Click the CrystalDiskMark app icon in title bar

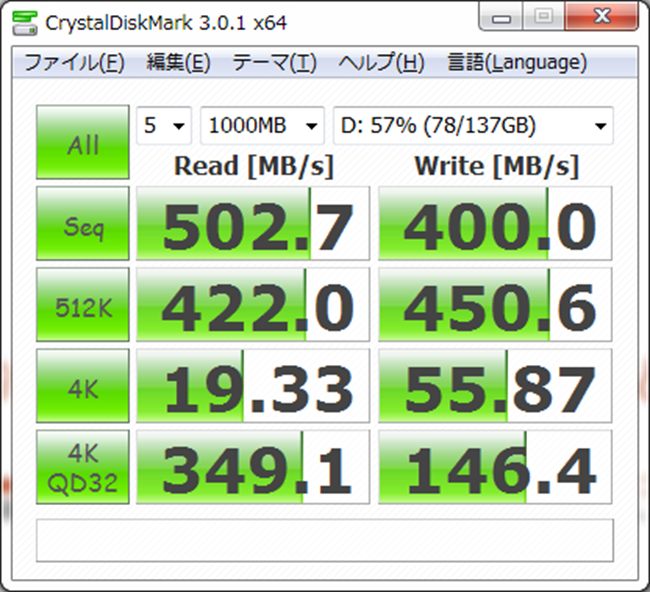[x=25, y=22]
